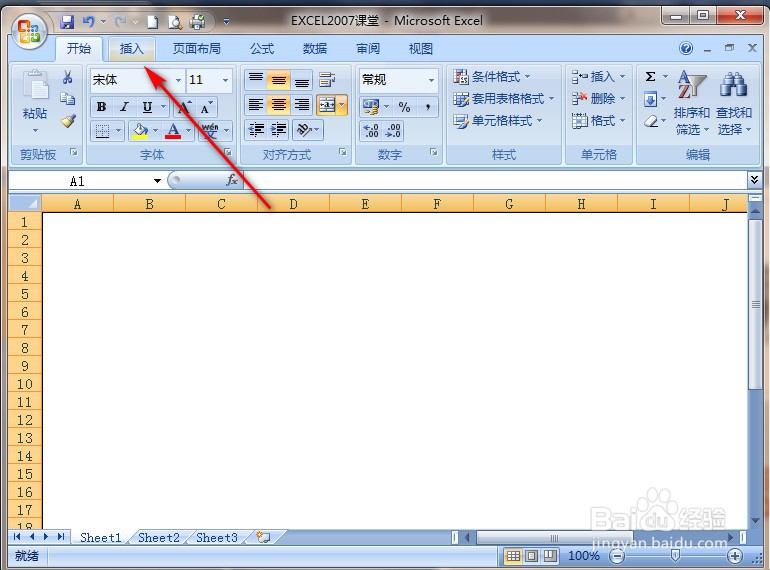Switch to the 视图 ribbon tab
This screenshot has width=770, height=570.
(421, 49)
